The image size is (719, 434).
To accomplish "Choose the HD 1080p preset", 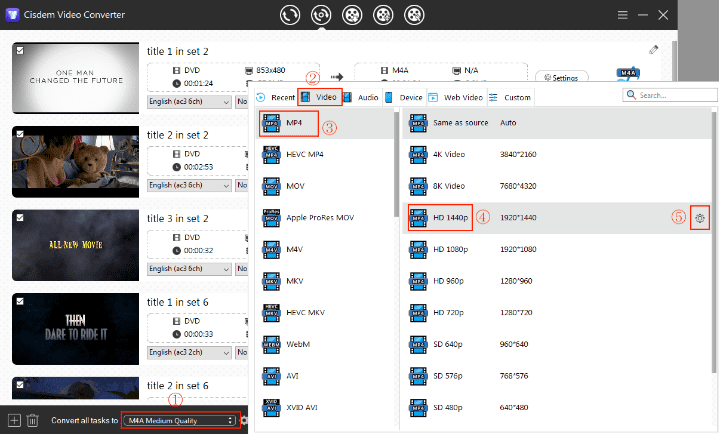I will [x=557, y=250].
